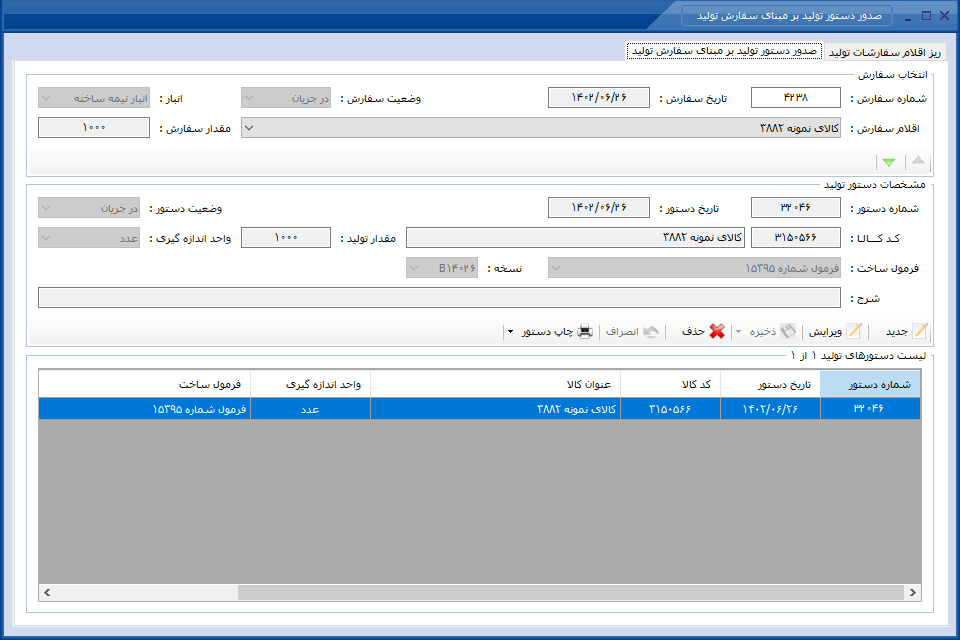Select صدور دستور تولید بر مبنای سفارش تولید tab
This screenshot has height=640, width=960.
coord(724,51)
